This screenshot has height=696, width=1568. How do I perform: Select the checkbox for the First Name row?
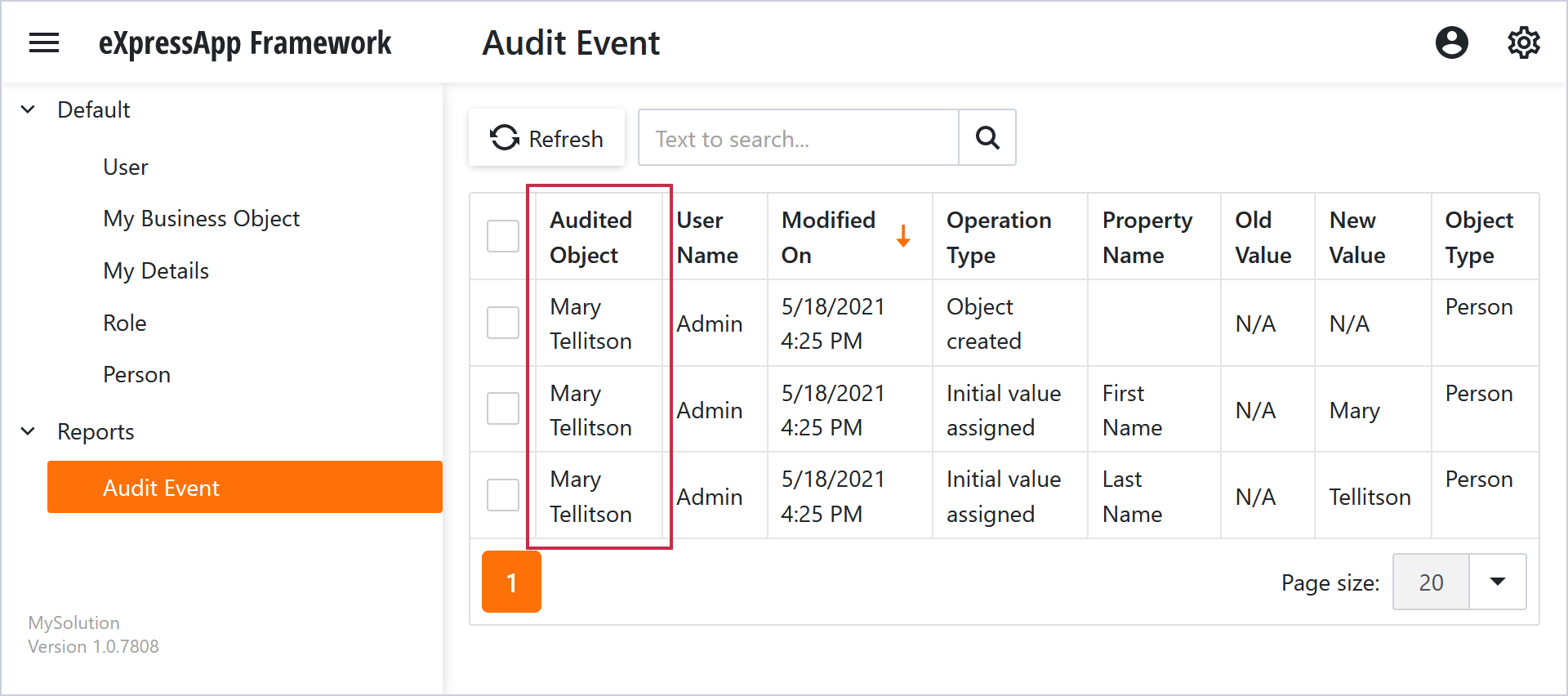pos(502,409)
